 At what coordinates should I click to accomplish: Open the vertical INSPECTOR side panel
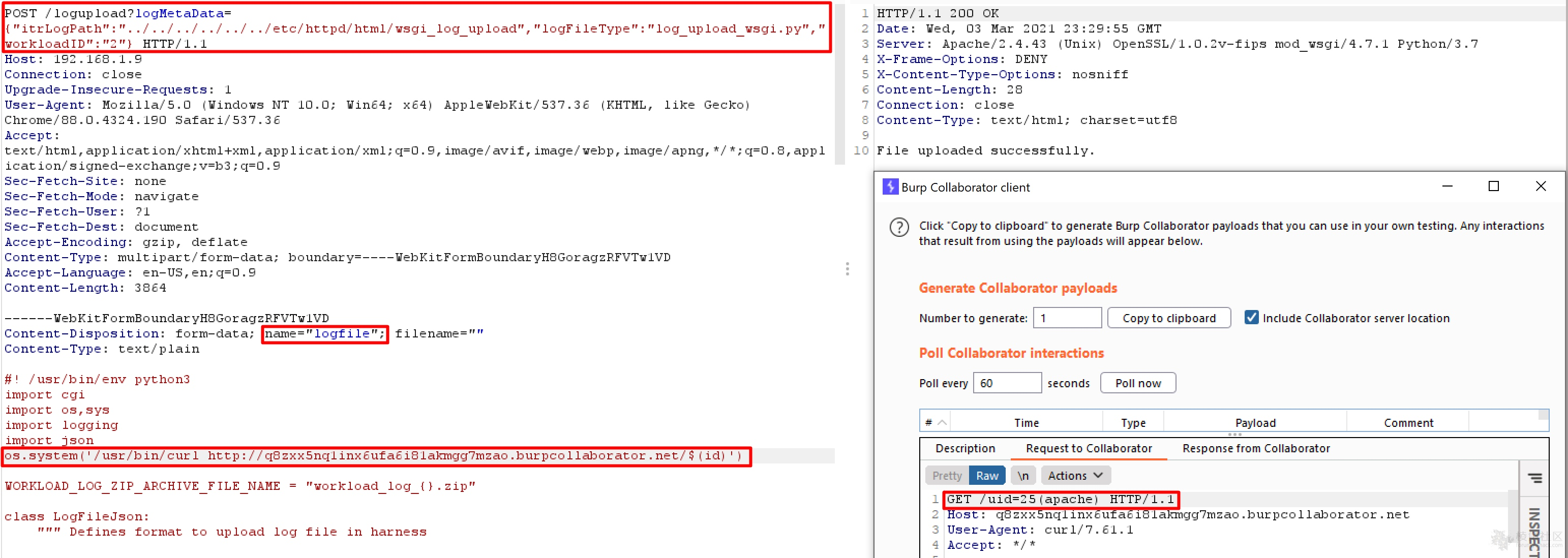[1534, 531]
